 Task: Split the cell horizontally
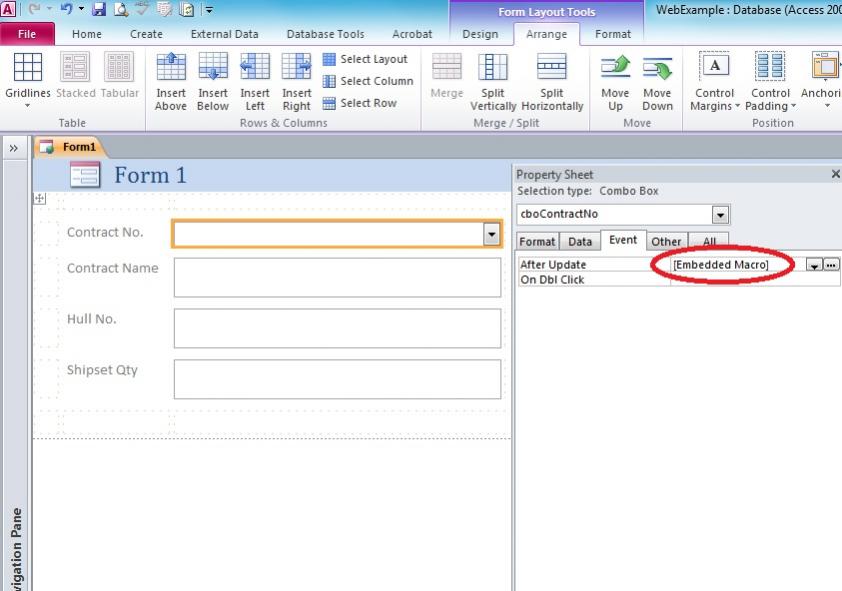click(552, 82)
